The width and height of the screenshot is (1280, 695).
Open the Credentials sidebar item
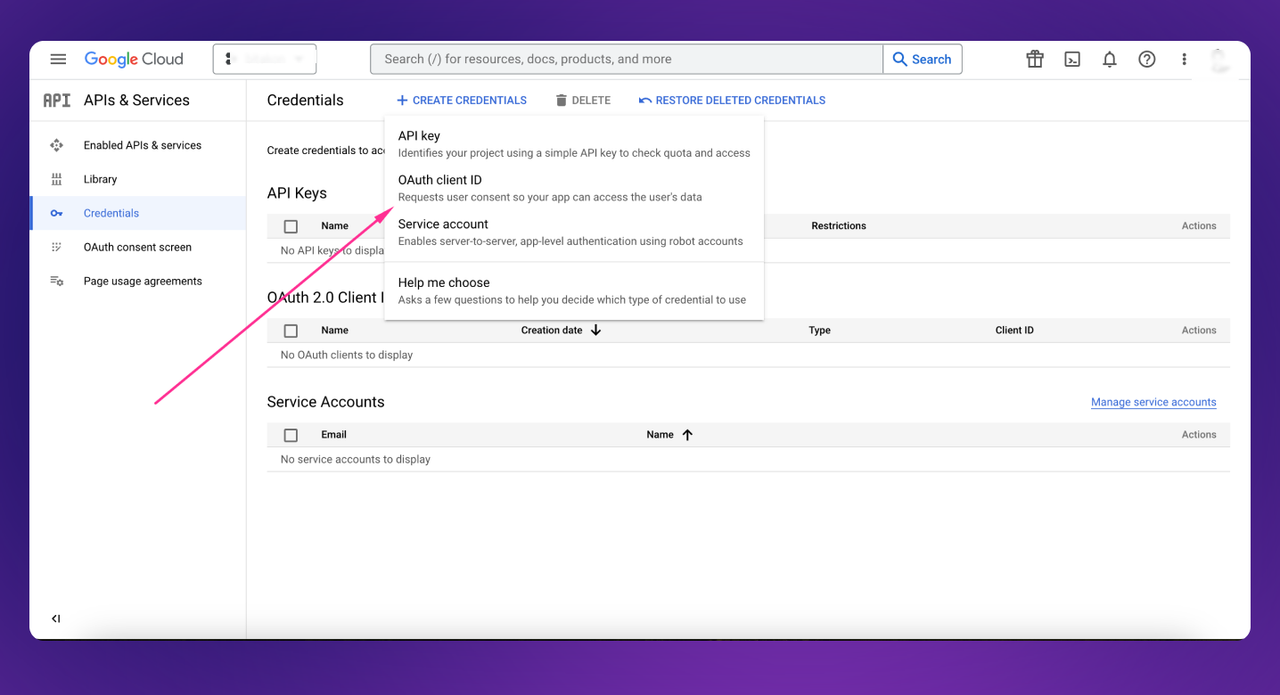point(138,213)
